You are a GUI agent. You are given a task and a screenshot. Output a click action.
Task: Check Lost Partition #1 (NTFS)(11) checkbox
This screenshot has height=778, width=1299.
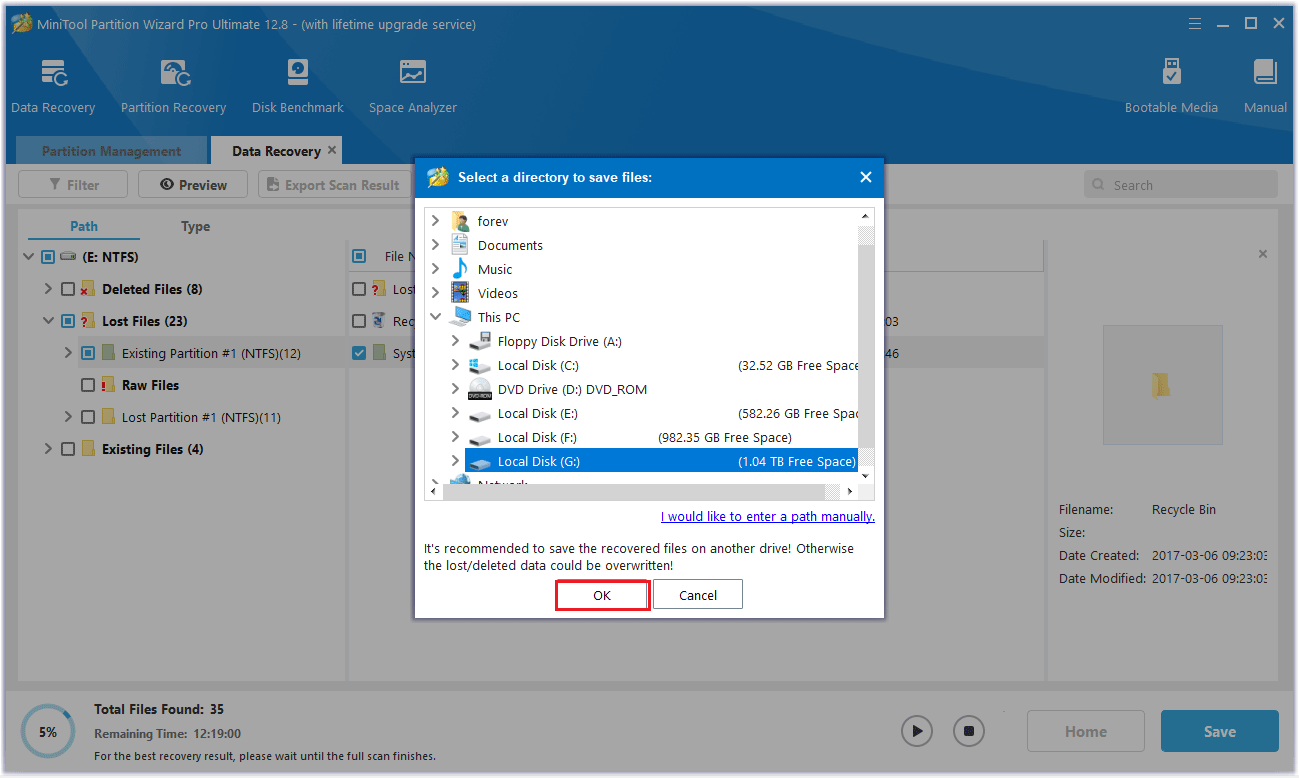coord(88,417)
